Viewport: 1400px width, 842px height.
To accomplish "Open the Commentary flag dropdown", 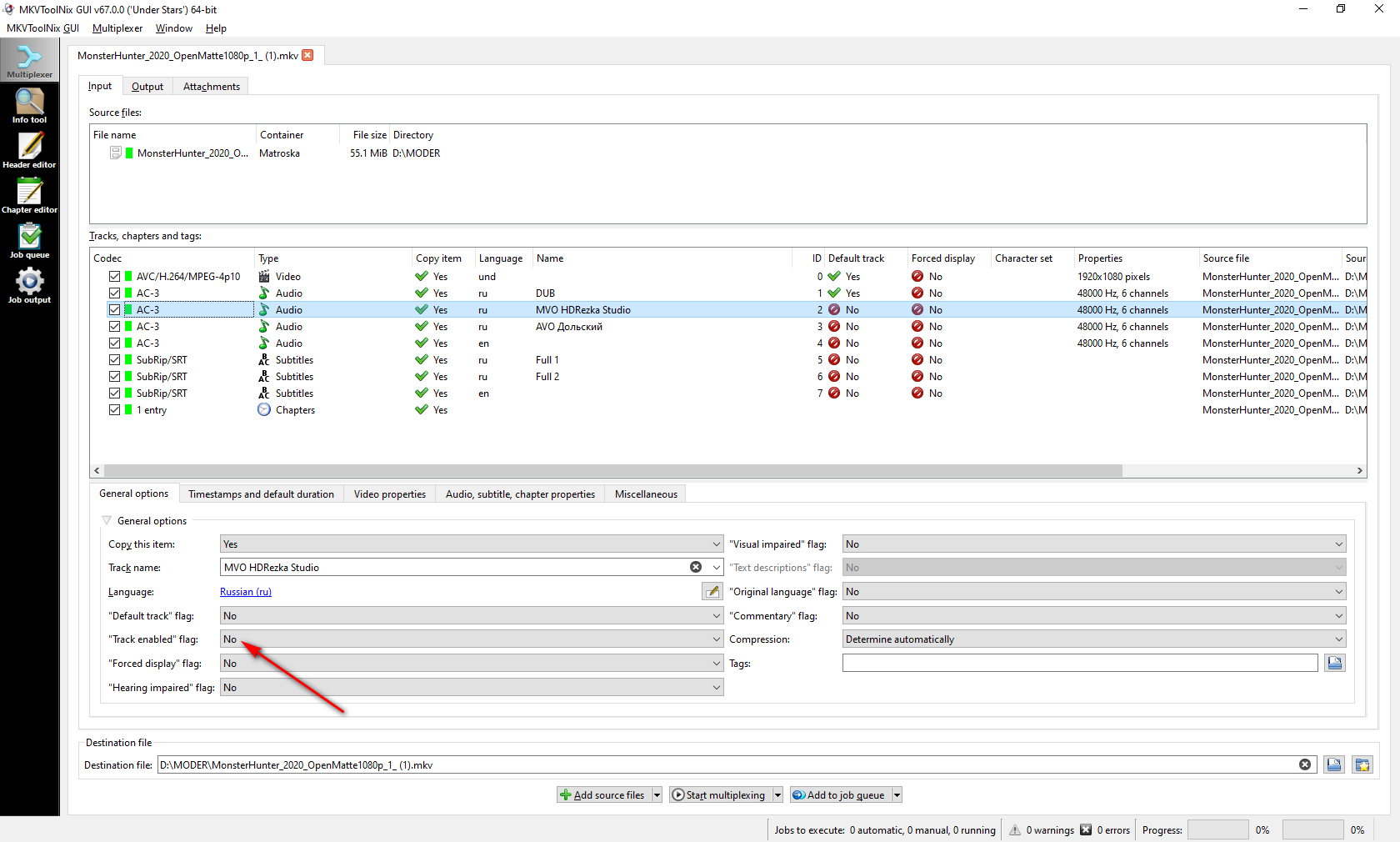I will pos(1094,615).
